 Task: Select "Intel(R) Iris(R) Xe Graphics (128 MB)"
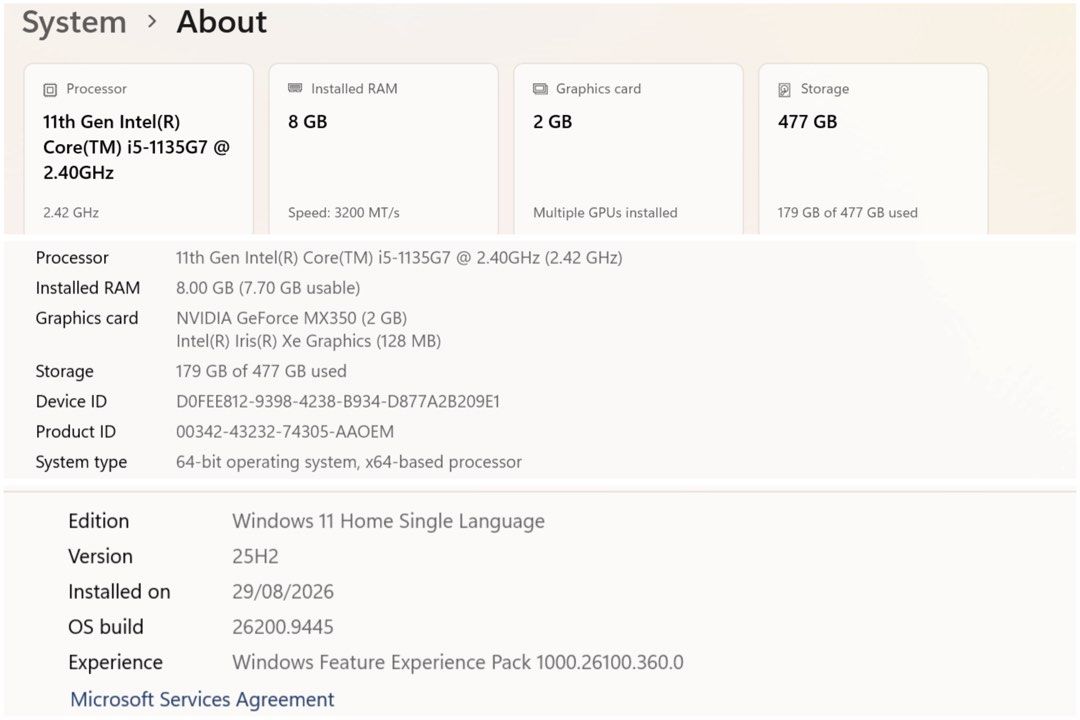309,341
